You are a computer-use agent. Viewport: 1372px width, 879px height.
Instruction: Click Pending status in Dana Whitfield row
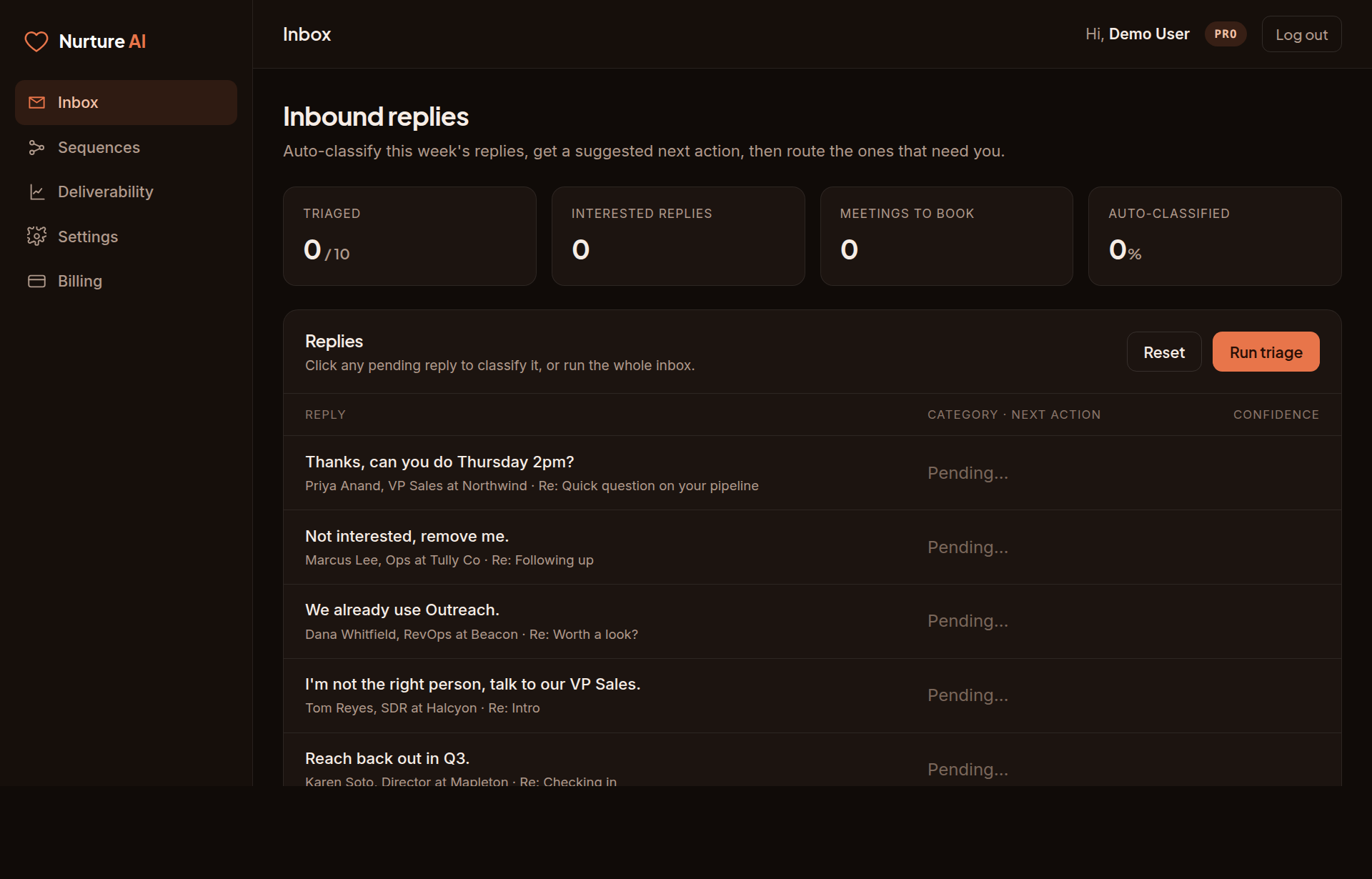point(968,621)
